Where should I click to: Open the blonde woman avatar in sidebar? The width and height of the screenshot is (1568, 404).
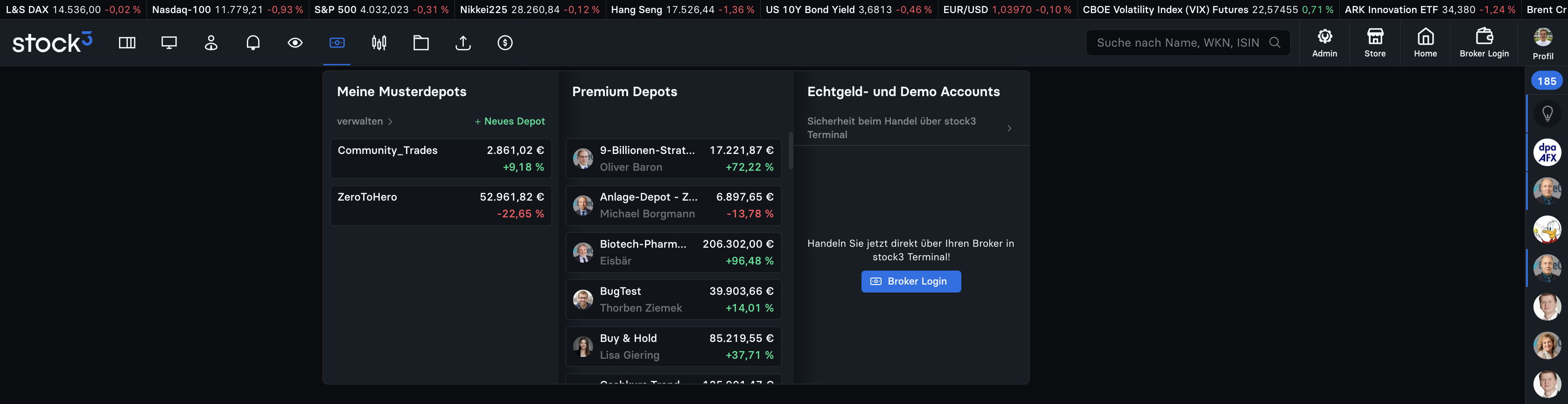point(1547,346)
